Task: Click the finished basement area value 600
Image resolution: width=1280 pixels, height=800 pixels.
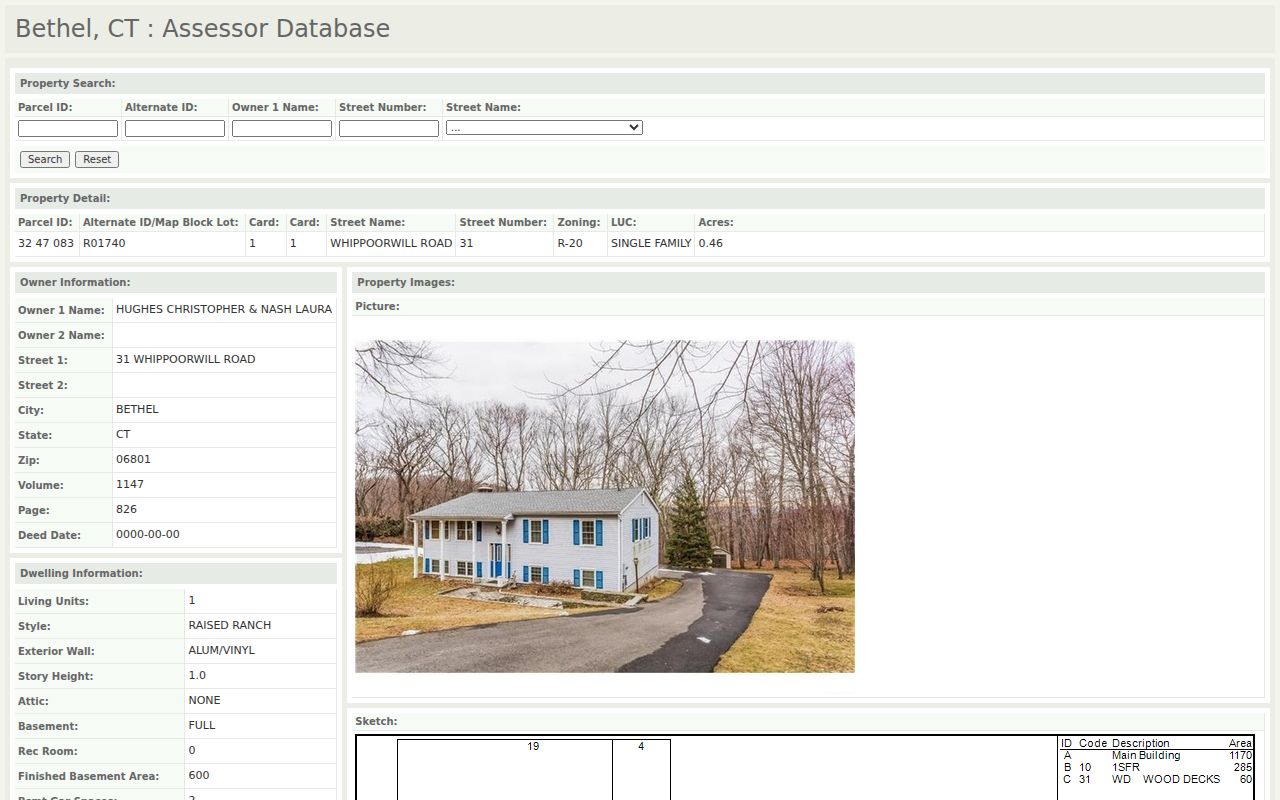Action: (199, 776)
